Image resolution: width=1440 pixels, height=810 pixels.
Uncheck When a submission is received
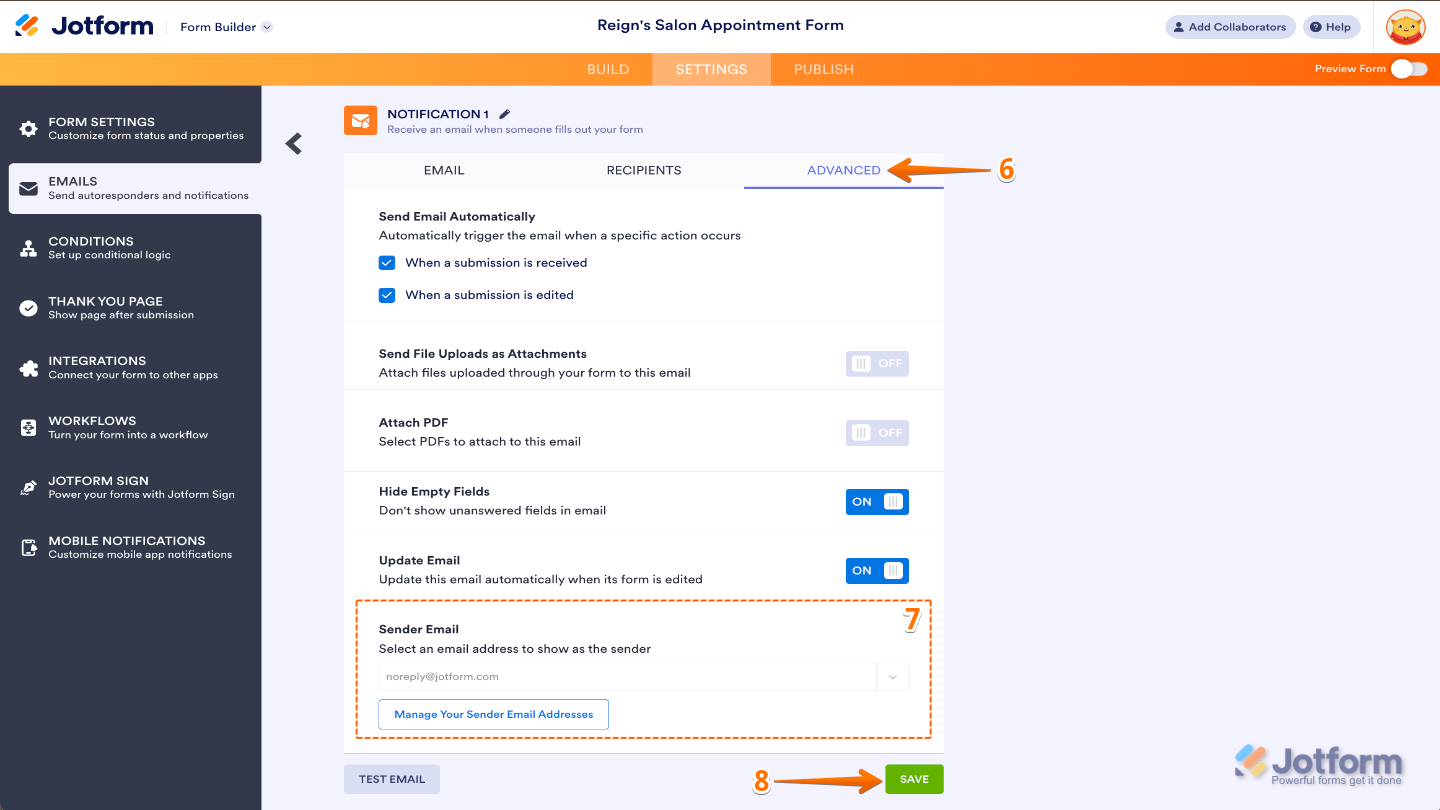click(387, 263)
